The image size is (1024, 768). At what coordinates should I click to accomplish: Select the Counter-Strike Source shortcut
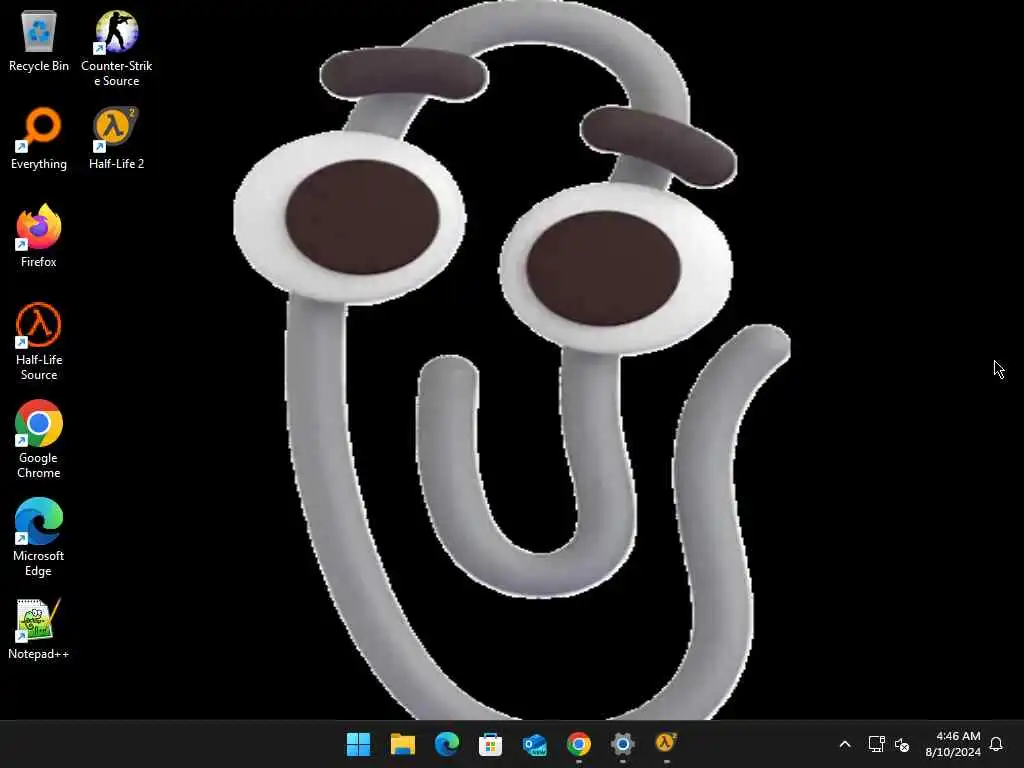tap(116, 48)
